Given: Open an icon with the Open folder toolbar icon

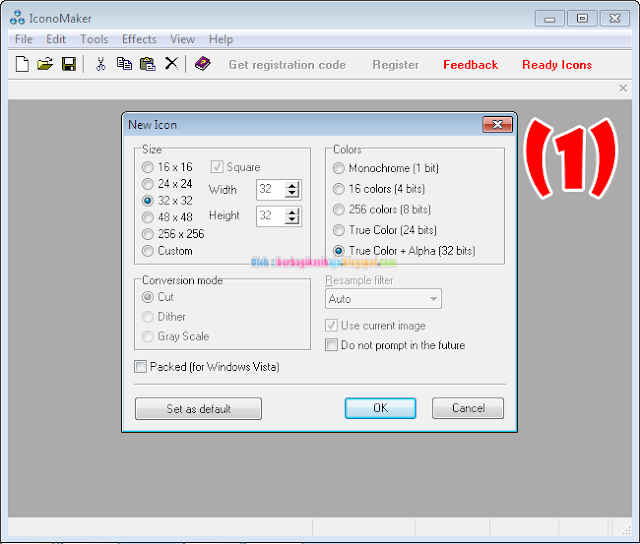Looking at the screenshot, I should coord(45,64).
